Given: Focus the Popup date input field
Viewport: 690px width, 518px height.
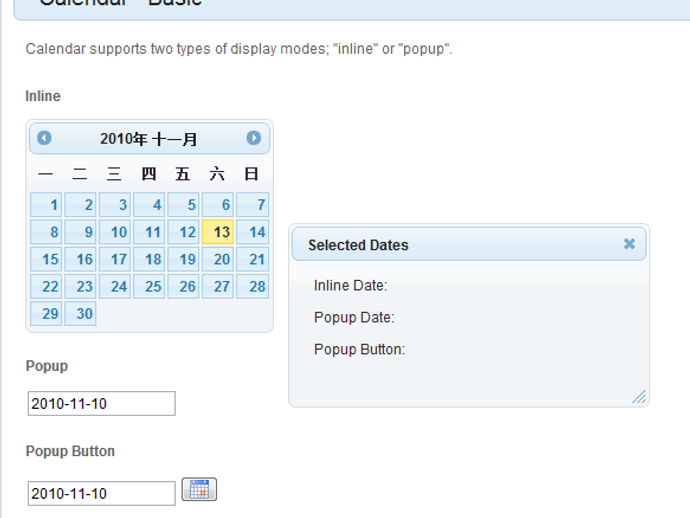Looking at the screenshot, I should pos(102,404).
